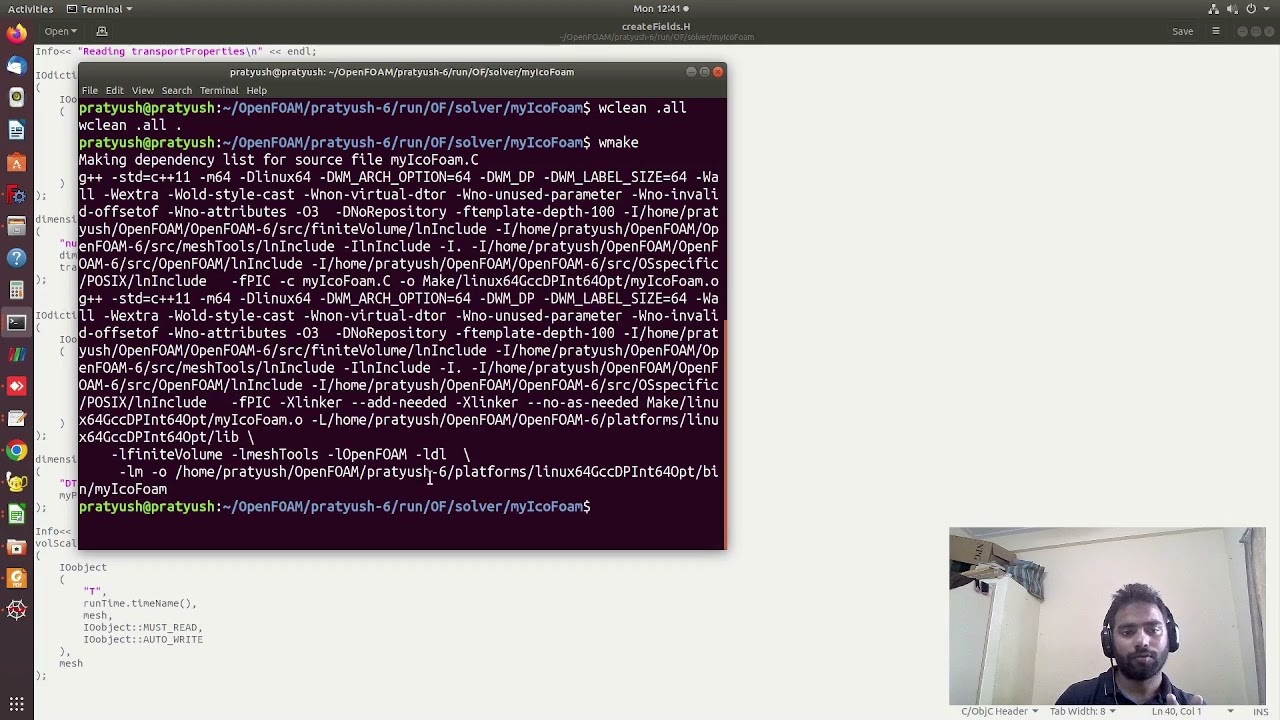Click Open in the text editor

point(55,31)
